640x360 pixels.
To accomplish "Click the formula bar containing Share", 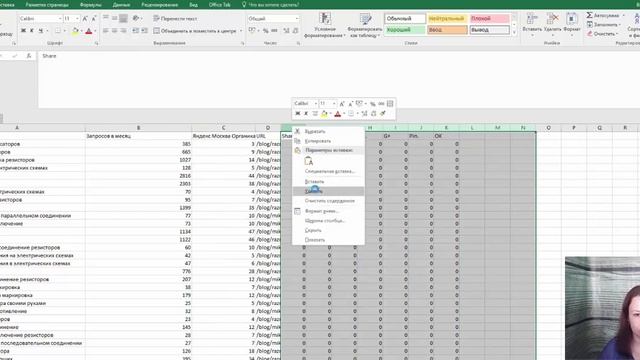I will (339, 80).
